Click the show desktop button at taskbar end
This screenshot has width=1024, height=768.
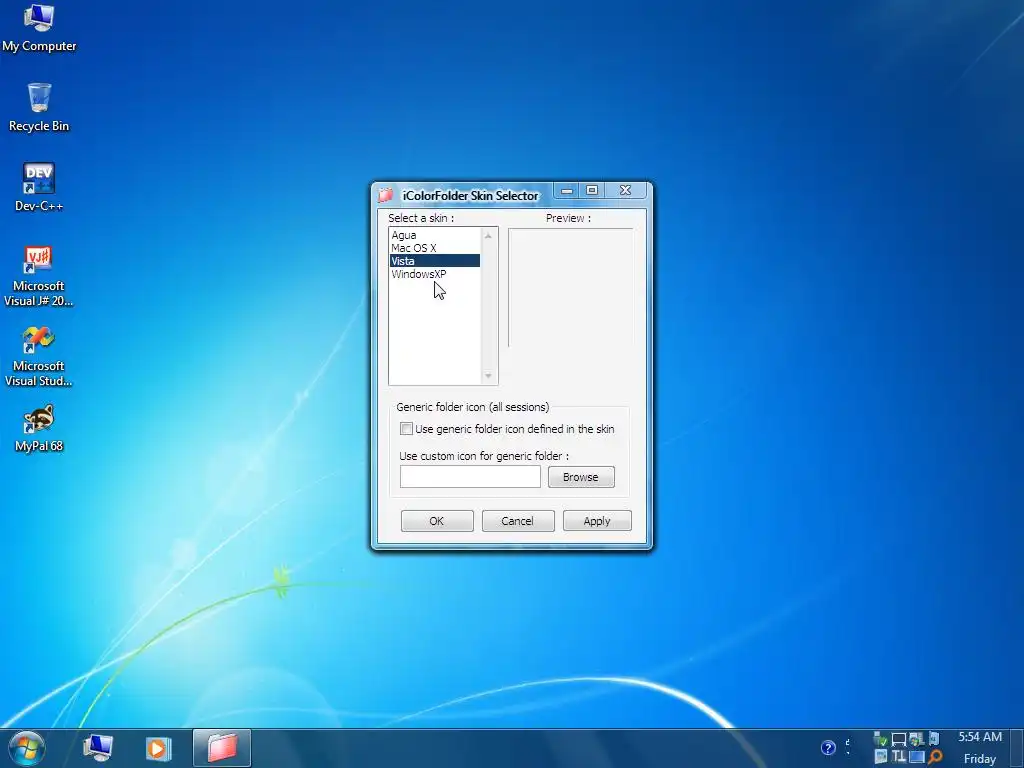(1016, 748)
